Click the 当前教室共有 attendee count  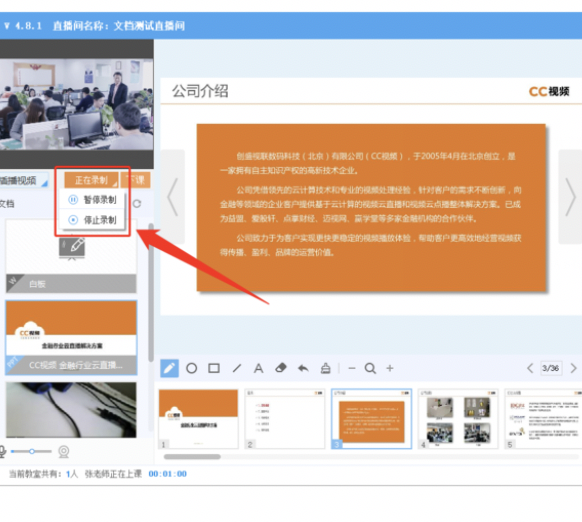pyautogui.click(x=43, y=474)
